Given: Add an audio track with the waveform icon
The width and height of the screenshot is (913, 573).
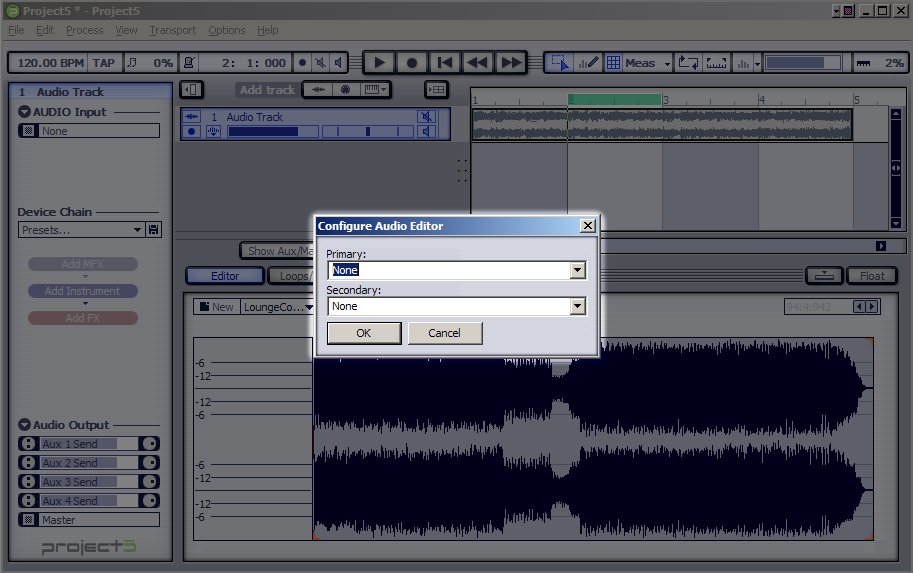Looking at the screenshot, I should click(318, 90).
